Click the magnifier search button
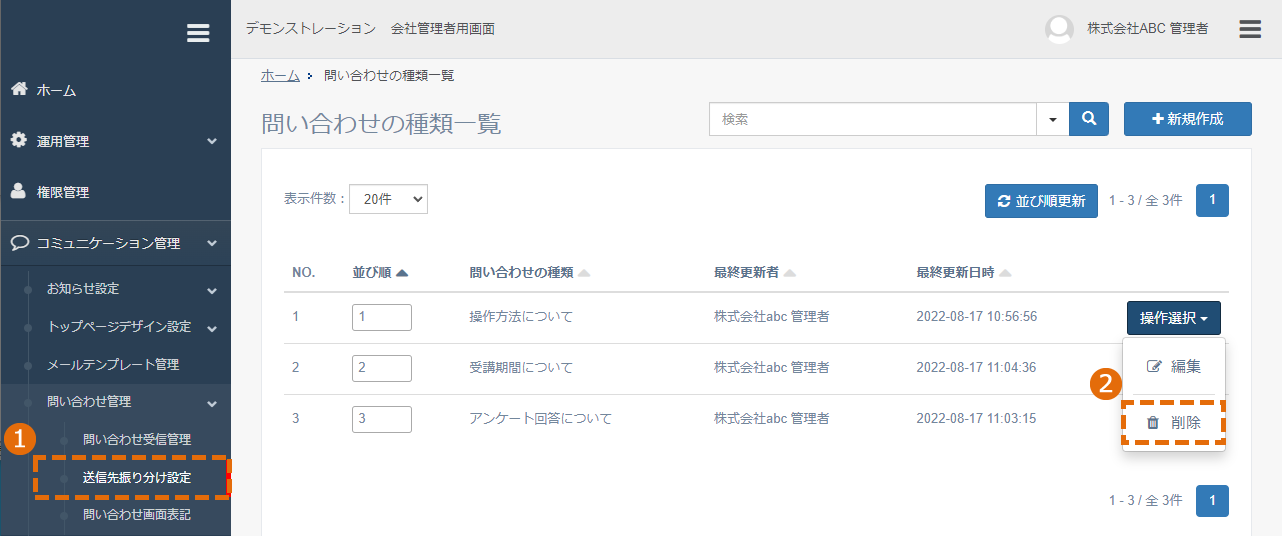The image size is (1282, 536). click(1089, 119)
